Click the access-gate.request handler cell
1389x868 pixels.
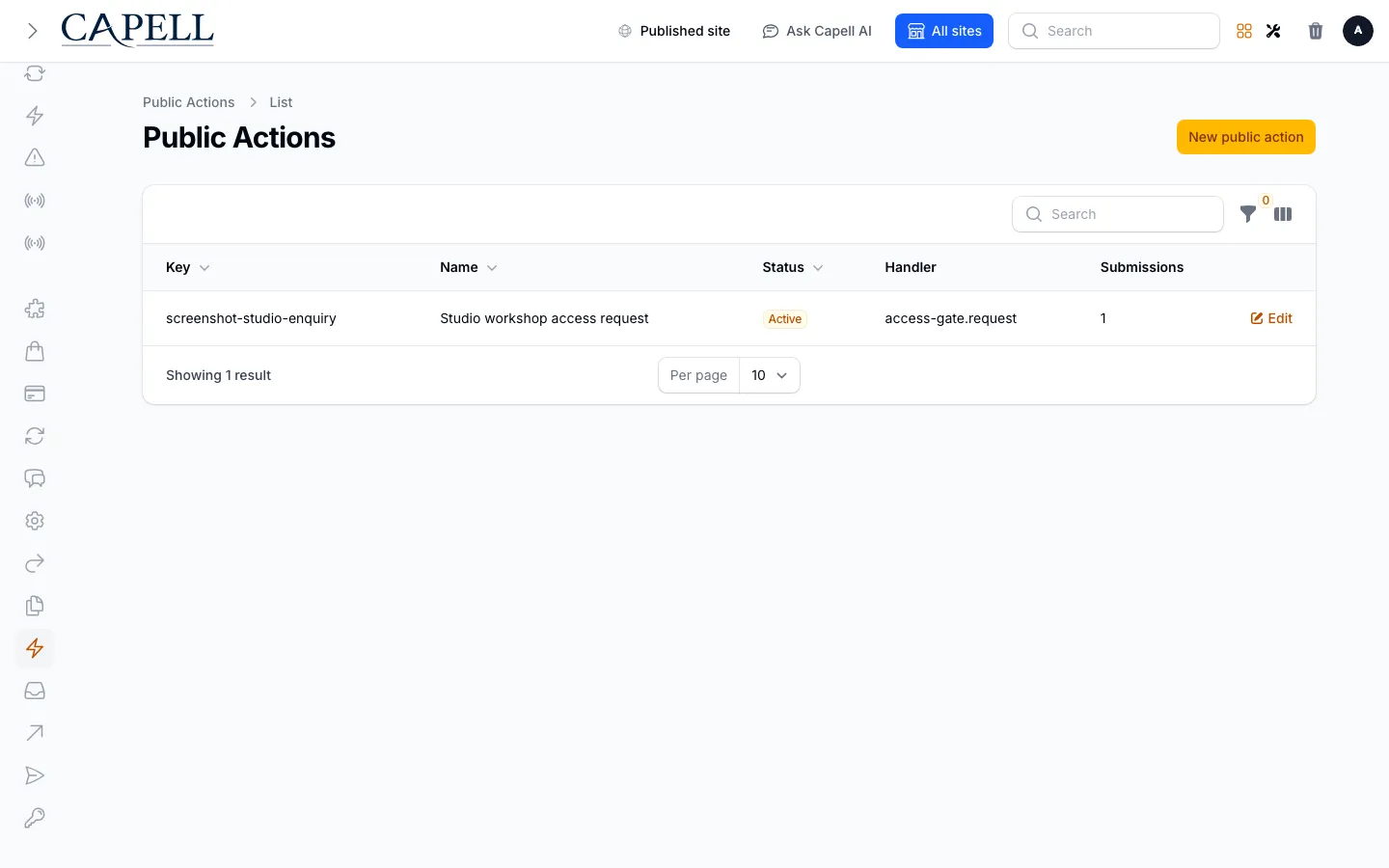point(951,318)
